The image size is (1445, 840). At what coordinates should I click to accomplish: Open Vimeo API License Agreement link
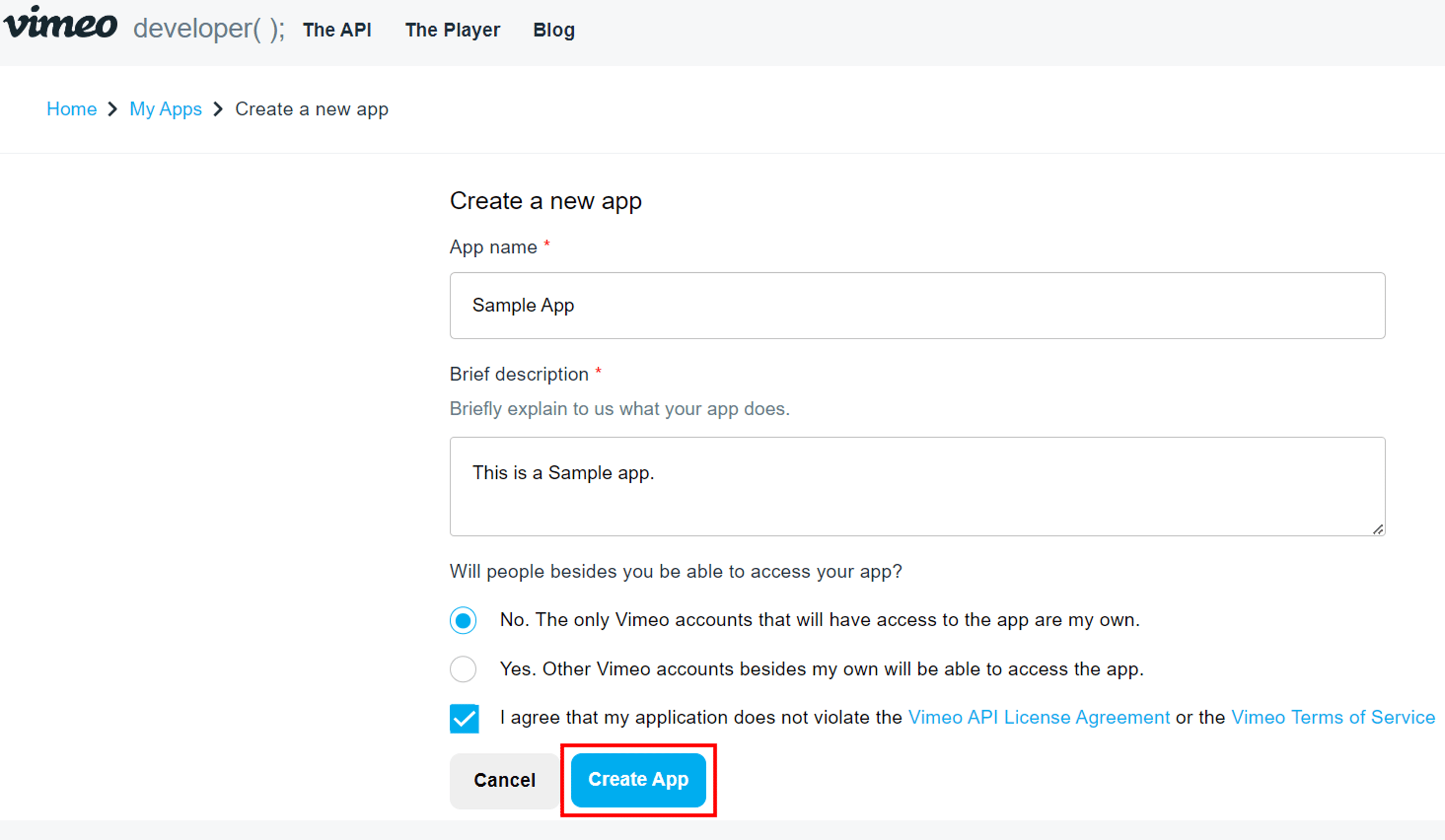pyautogui.click(x=1039, y=717)
